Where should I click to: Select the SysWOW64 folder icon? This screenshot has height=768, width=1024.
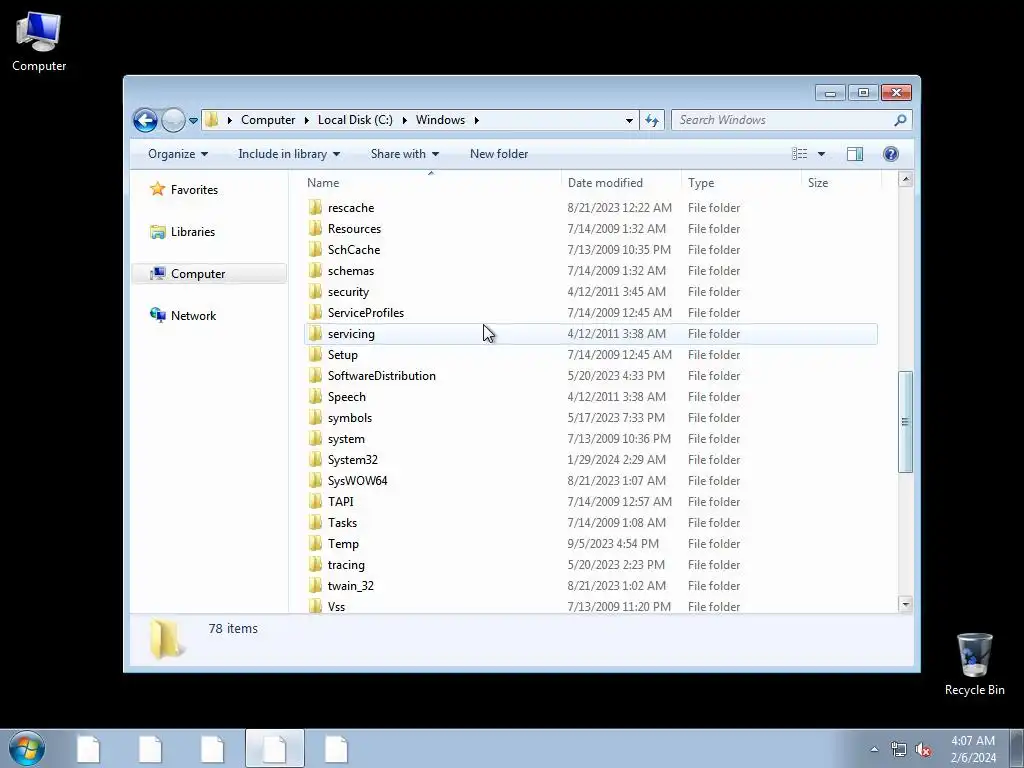[x=315, y=481]
